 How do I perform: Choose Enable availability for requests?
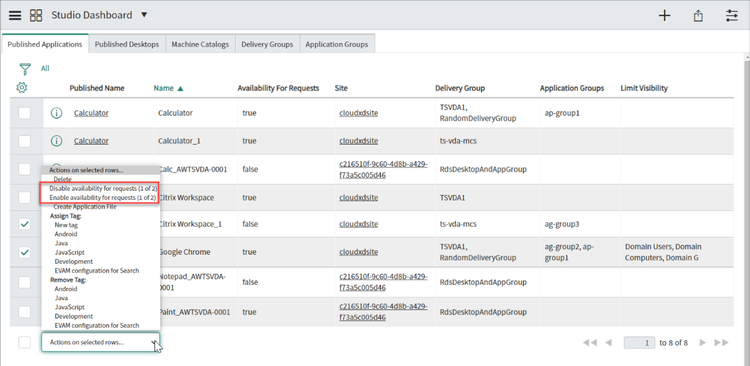(x=102, y=198)
